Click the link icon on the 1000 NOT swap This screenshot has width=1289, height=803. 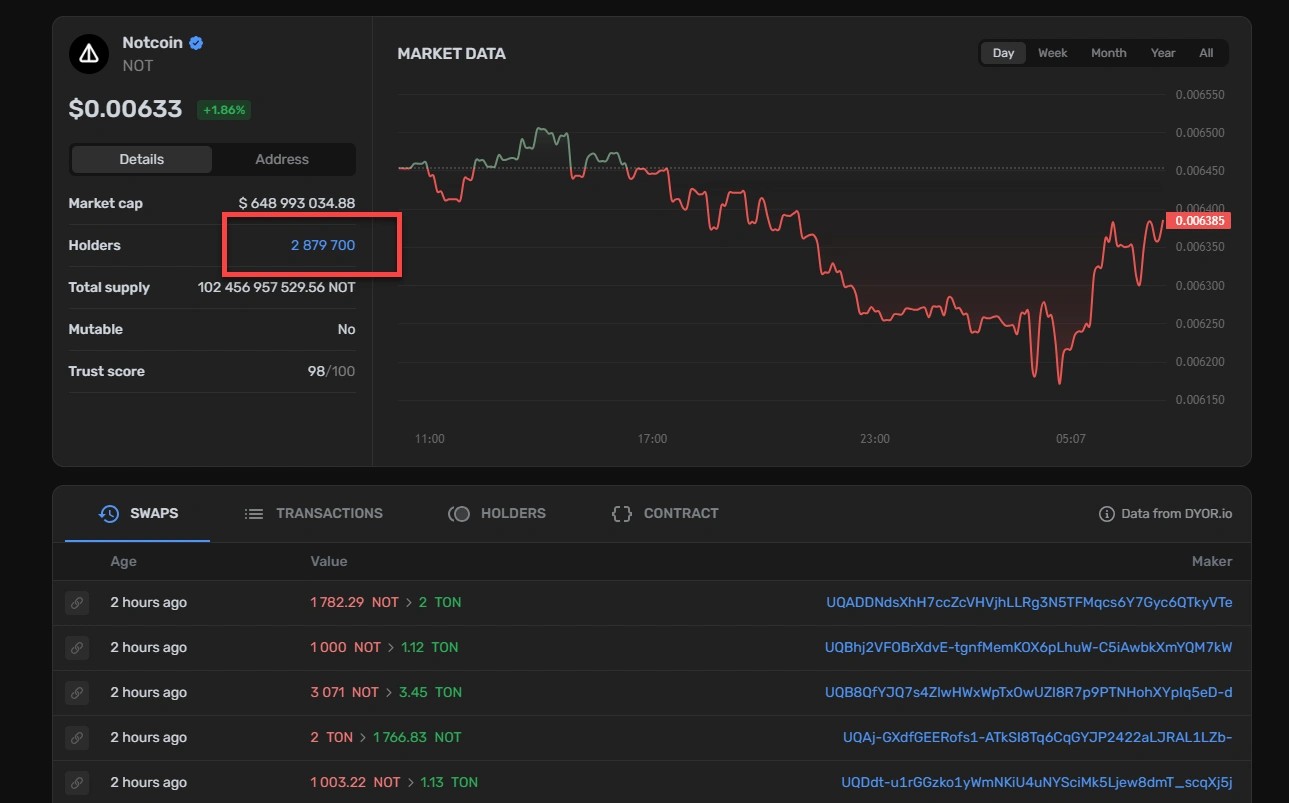(x=76, y=648)
